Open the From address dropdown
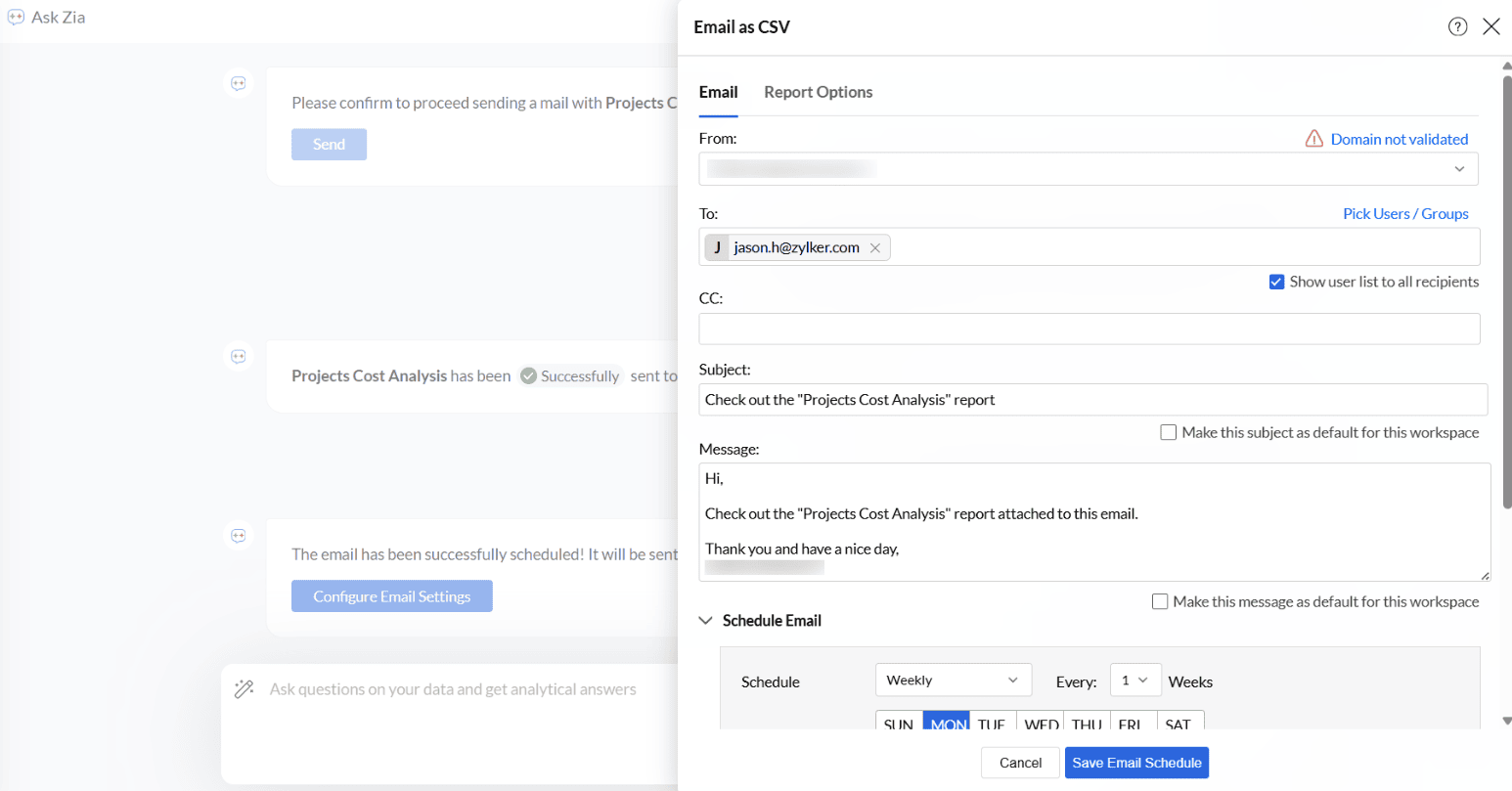This screenshot has height=791, width=1512. [x=1458, y=169]
